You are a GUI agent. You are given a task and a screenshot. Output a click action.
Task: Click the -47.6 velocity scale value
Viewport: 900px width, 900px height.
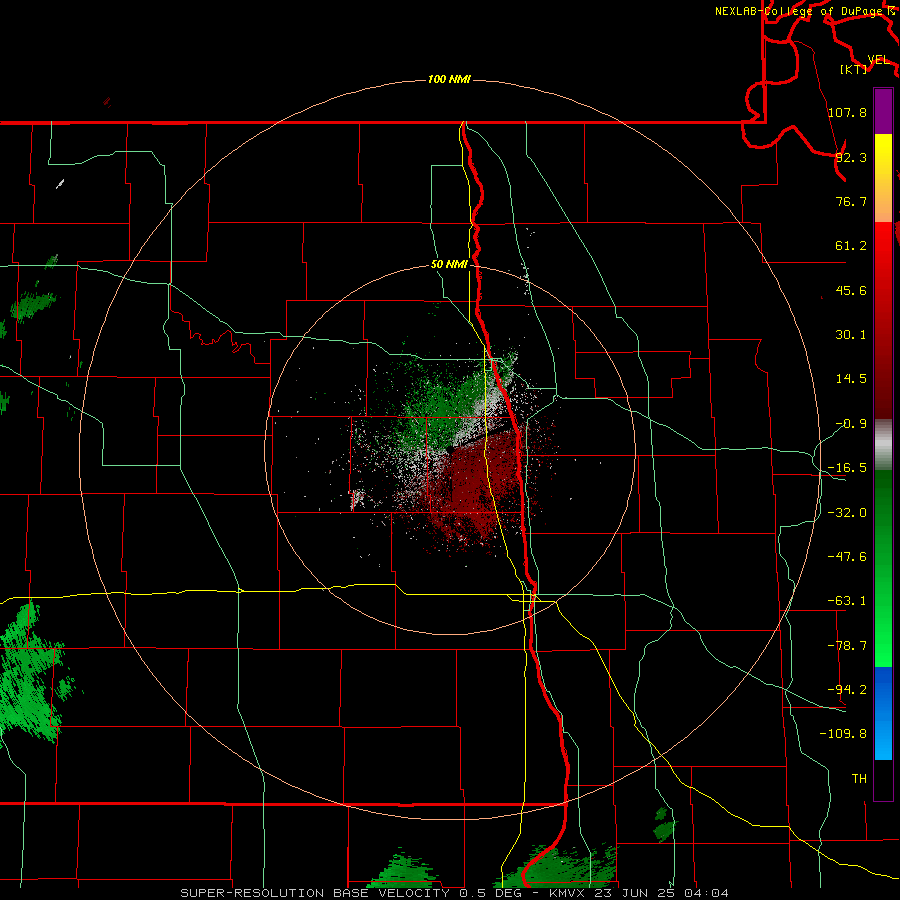pos(847,557)
